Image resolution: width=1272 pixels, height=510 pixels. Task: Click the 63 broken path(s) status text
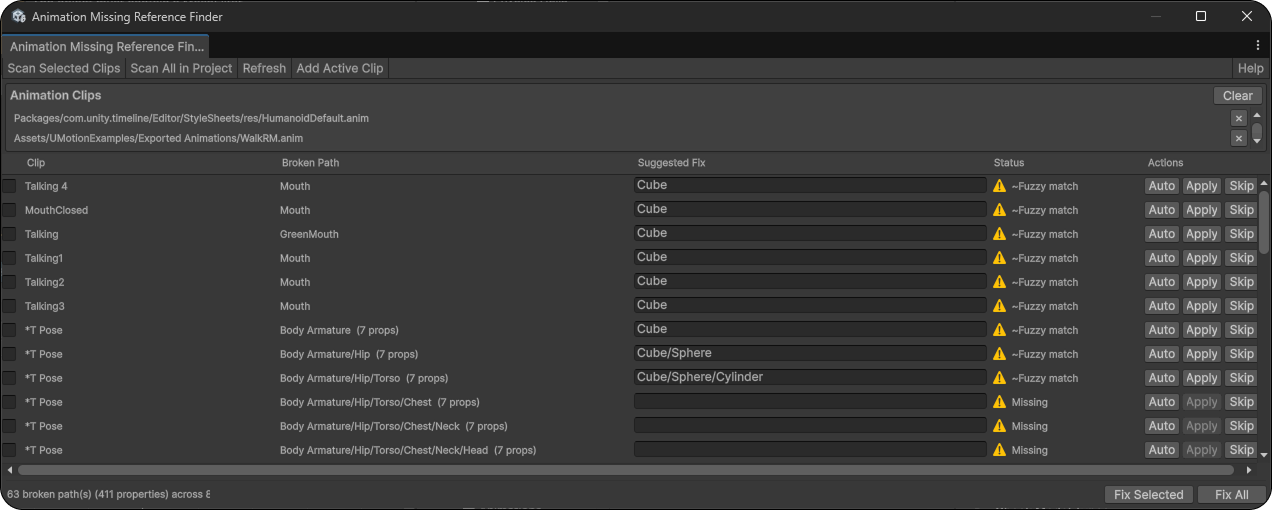[108, 494]
